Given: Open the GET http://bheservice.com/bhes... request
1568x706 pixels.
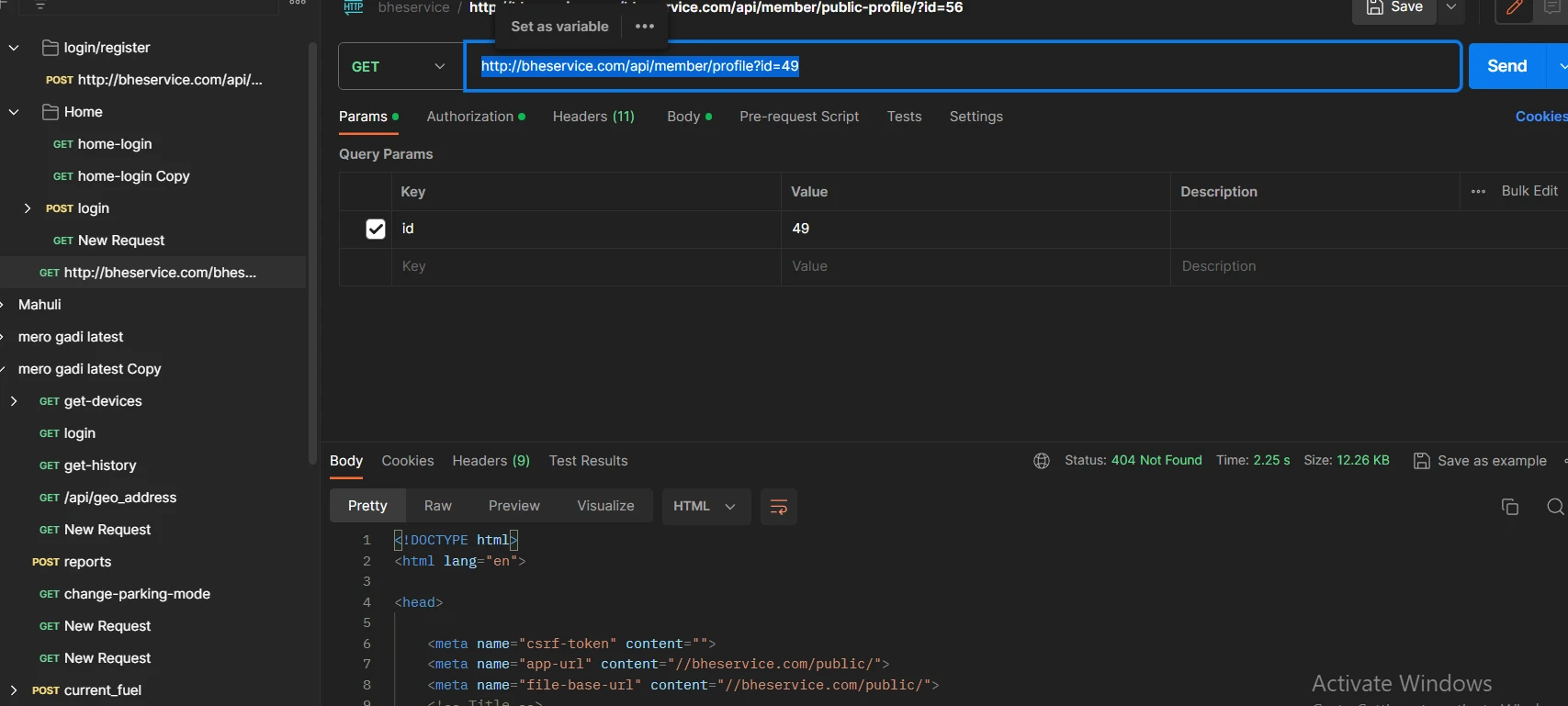Looking at the screenshot, I should [148, 273].
